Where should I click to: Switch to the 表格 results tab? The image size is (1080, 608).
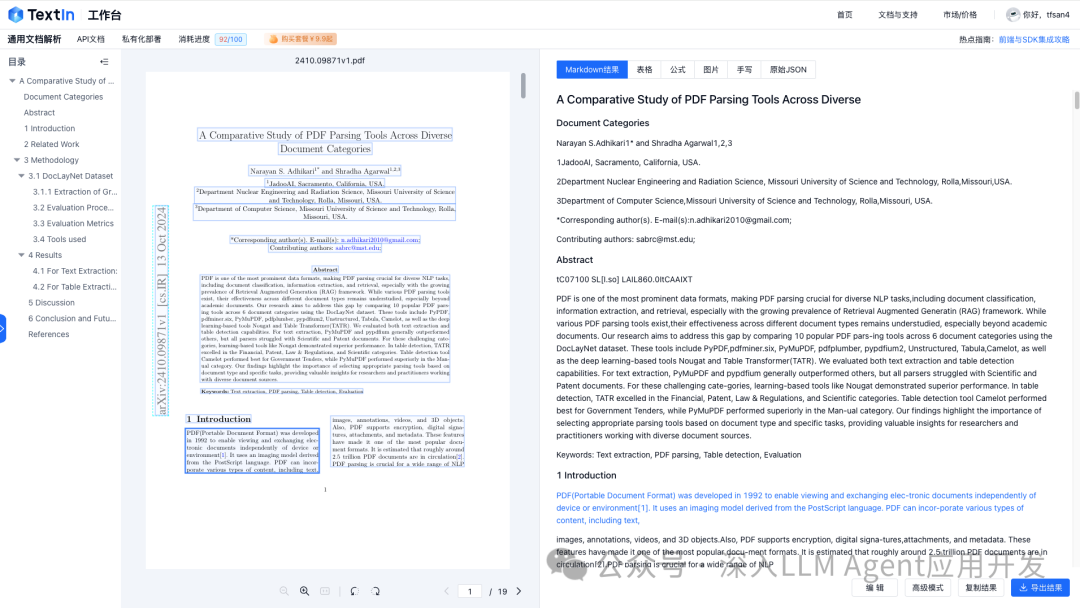click(x=644, y=70)
